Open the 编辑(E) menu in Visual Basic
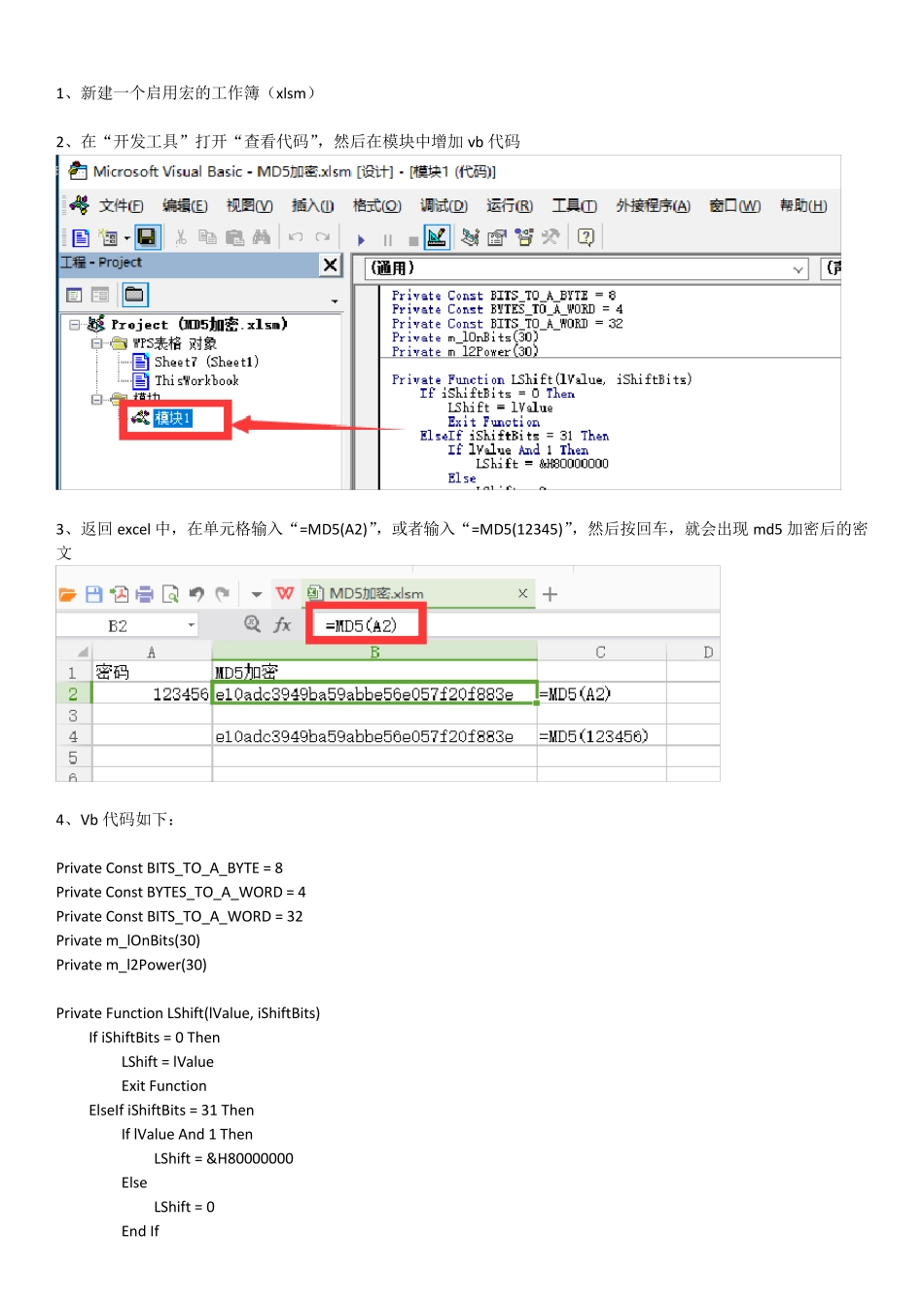Image resolution: width=924 pixels, height=1307 pixels. coord(185,205)
